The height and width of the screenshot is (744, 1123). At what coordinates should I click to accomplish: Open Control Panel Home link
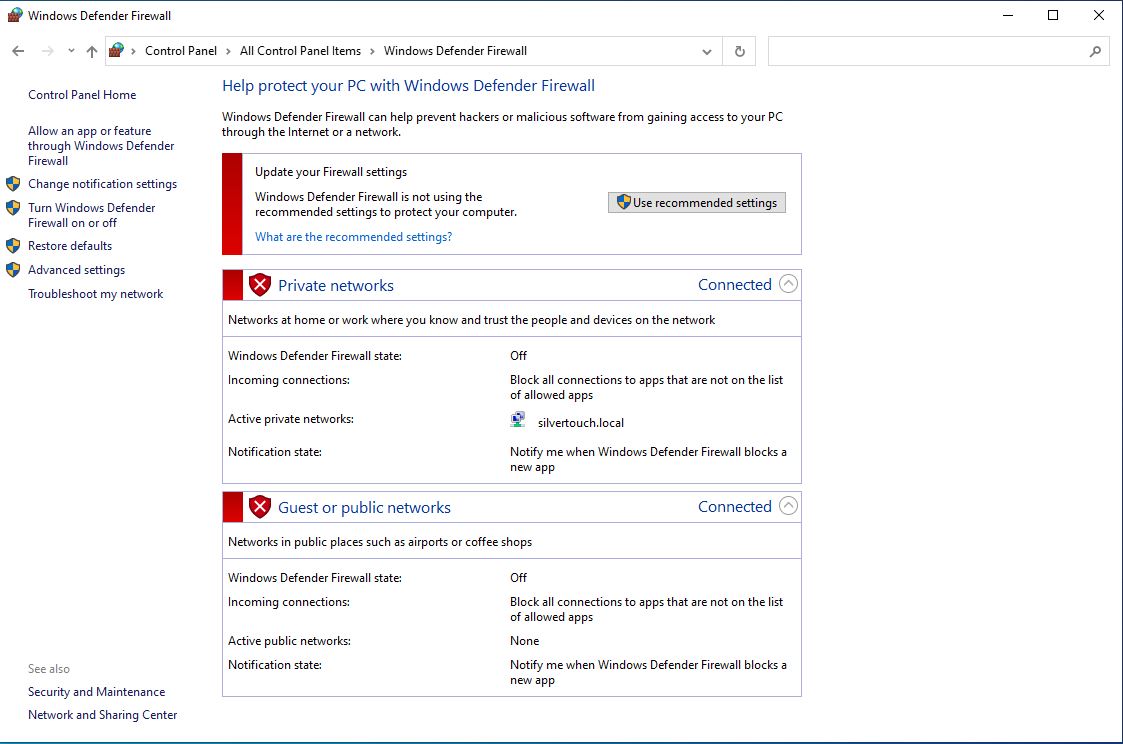pyautogui.click(x=82, y=95)
